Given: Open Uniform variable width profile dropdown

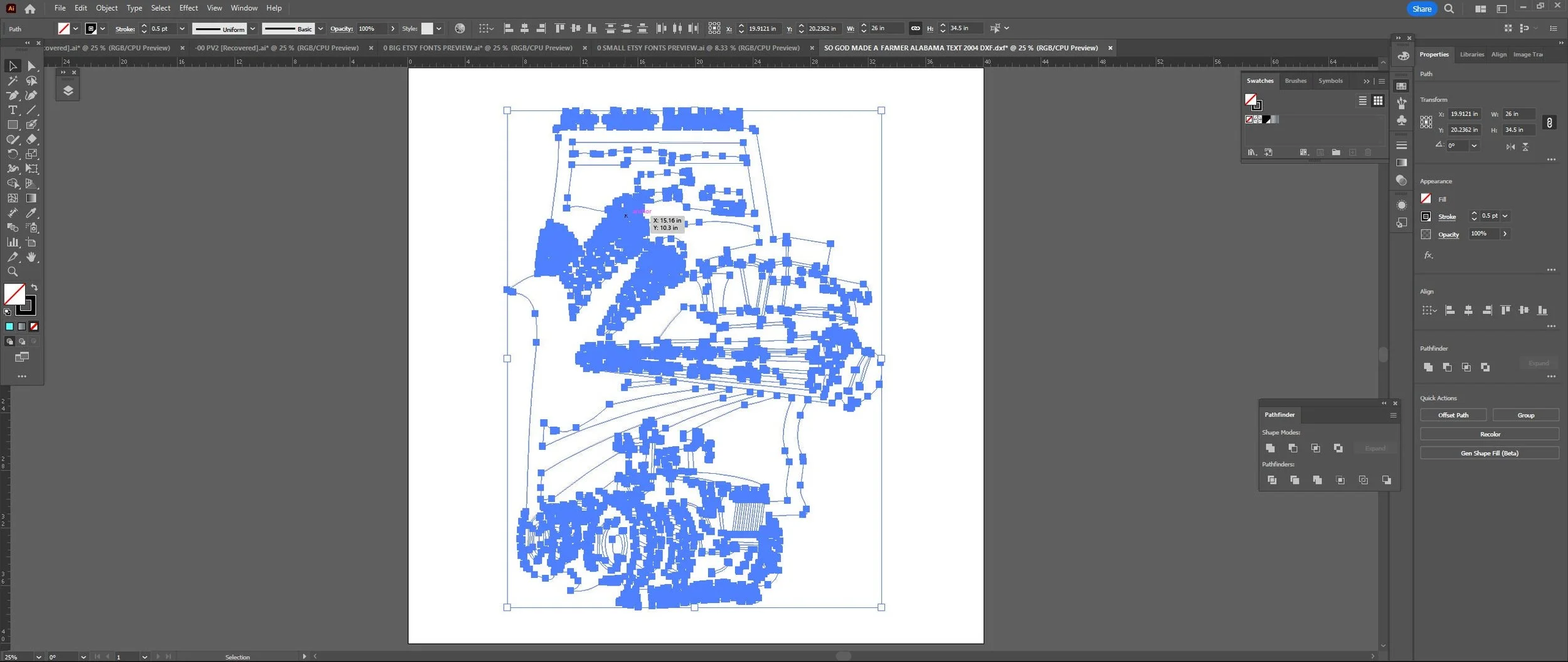Looking at the screenshot, I should [x=252, y=29].
